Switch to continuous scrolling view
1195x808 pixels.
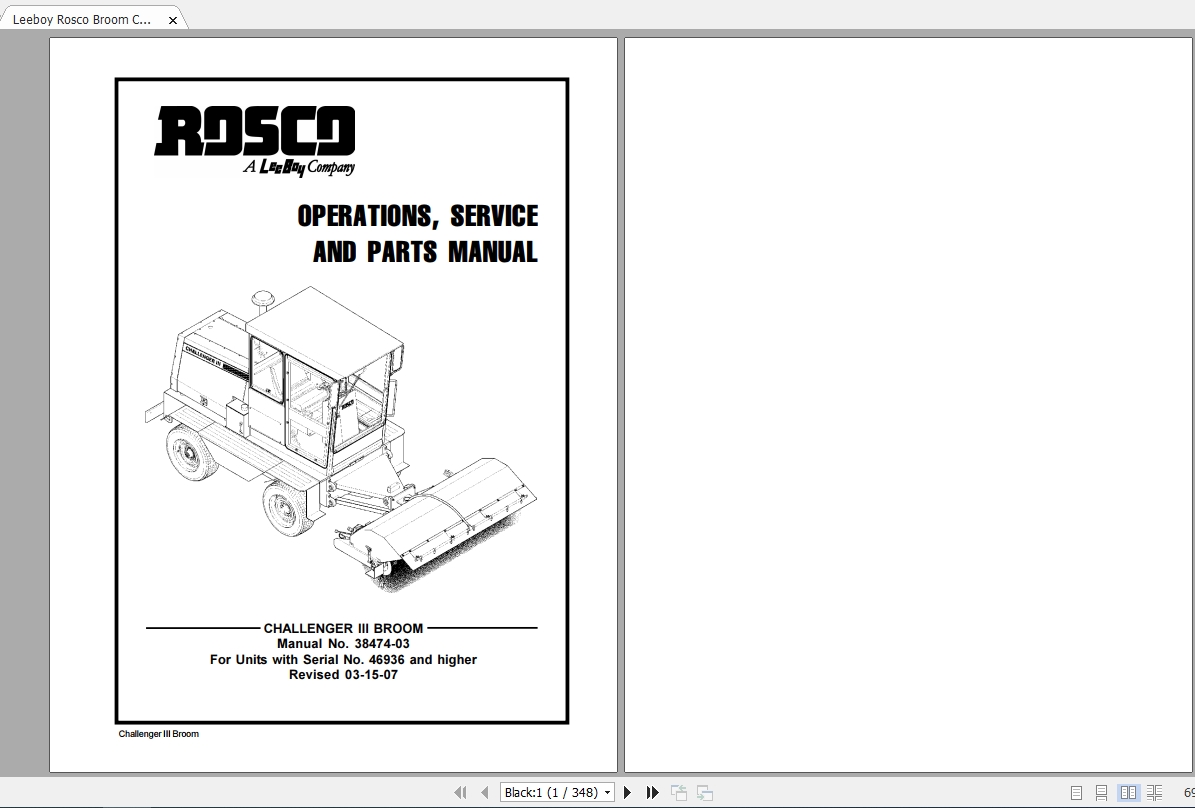tap(1101, 793)
